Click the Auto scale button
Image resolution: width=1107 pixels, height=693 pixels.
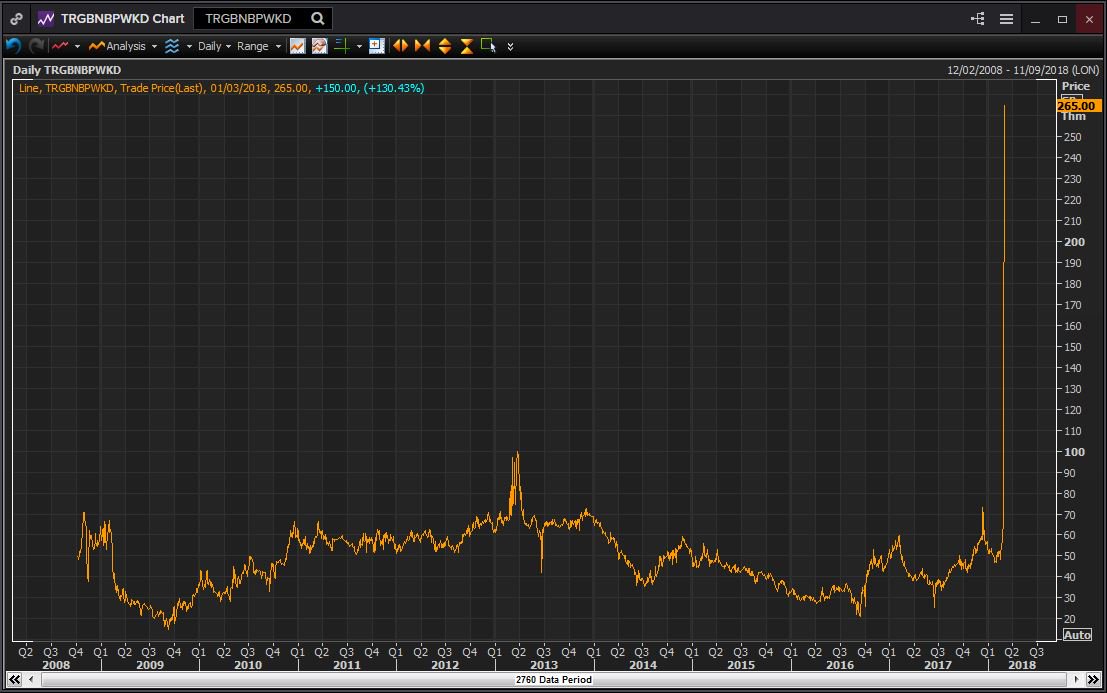[x=1077, y=634]
